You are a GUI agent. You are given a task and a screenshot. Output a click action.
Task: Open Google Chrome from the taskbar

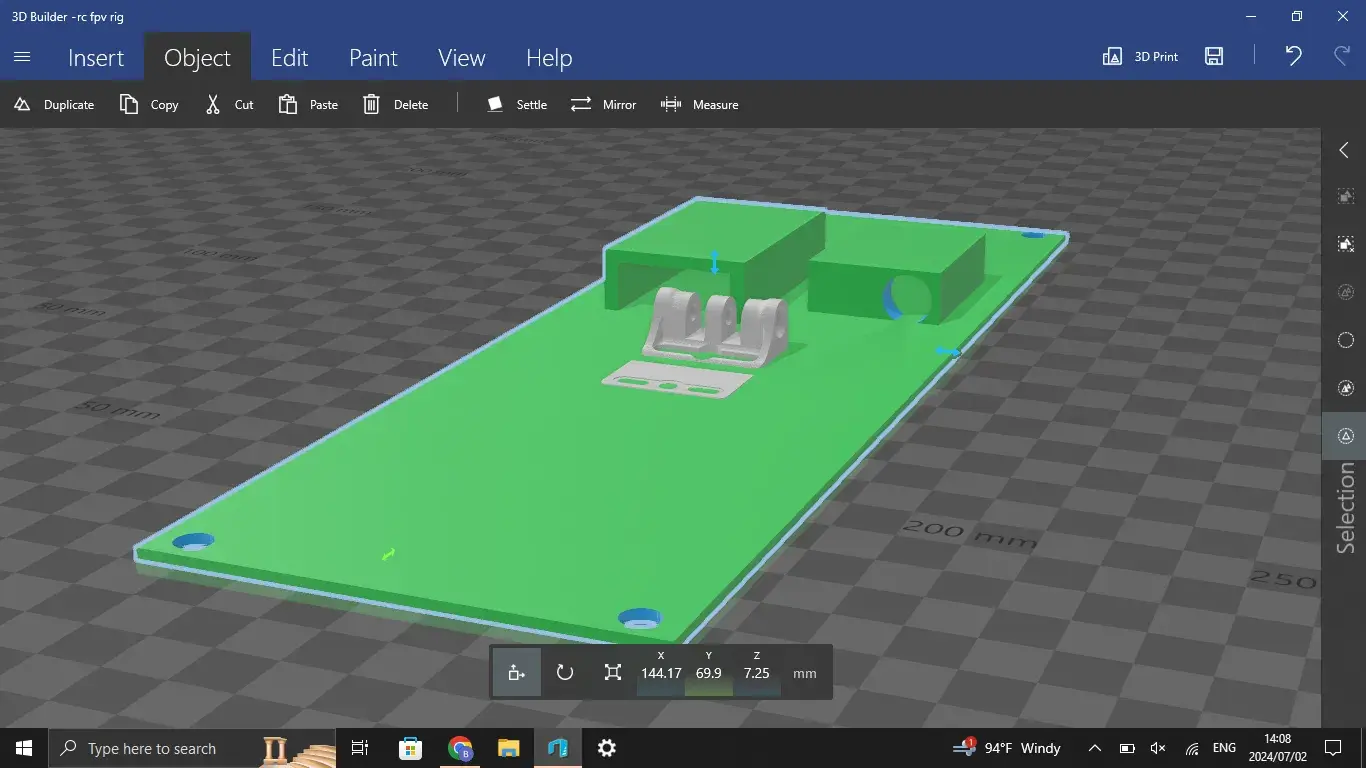click(460, 748)
